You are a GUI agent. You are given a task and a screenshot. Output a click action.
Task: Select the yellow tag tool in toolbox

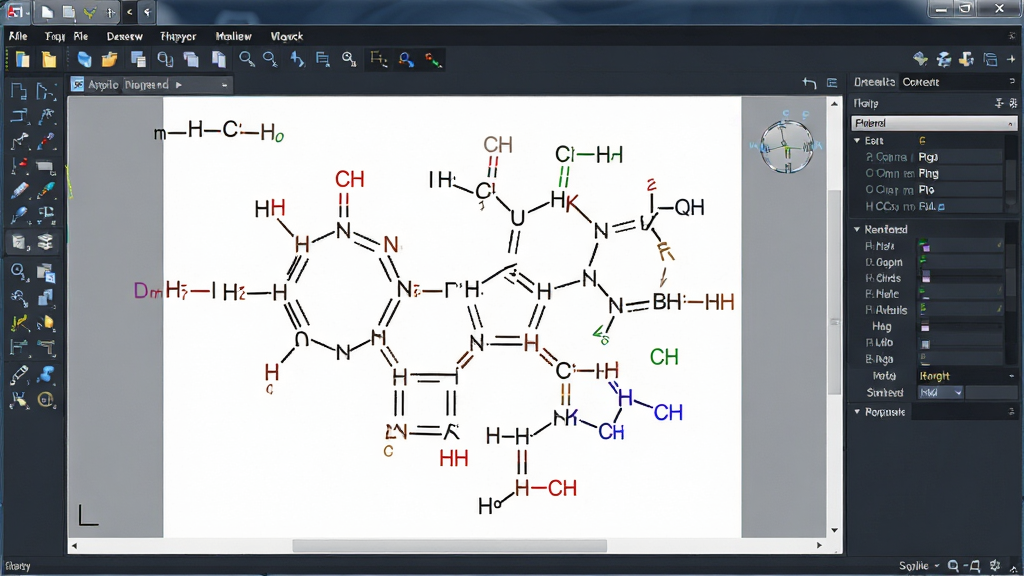pos(46,323)
